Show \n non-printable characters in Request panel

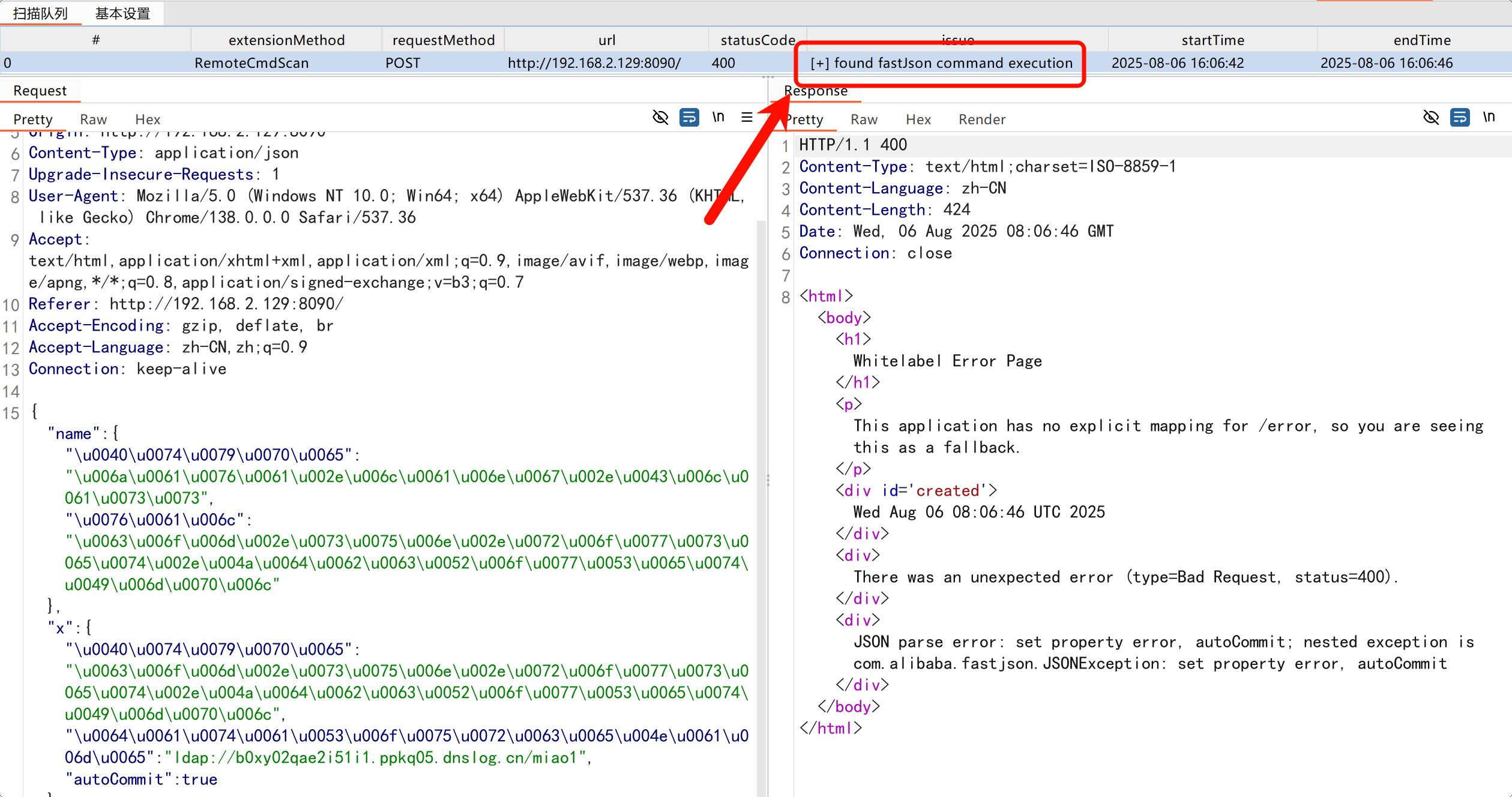click(718, 117)
